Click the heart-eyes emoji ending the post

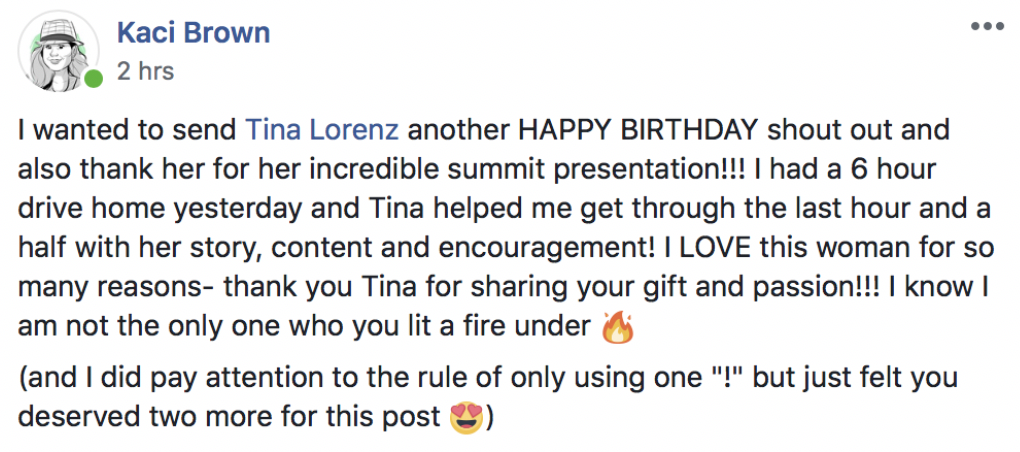[x=466, y=416]
